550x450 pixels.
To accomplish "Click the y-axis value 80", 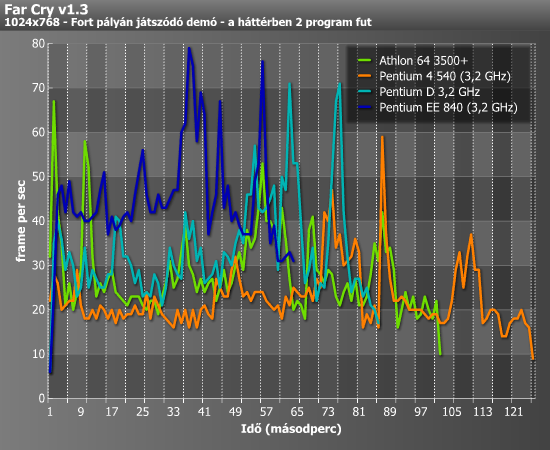I will coord(38,44).
